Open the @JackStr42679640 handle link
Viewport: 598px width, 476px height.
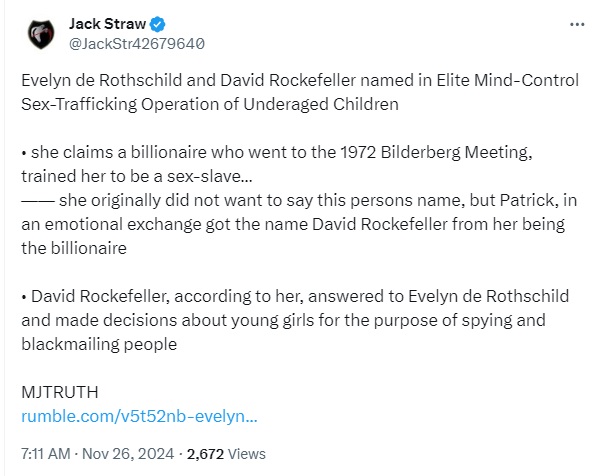click(137, 44)
